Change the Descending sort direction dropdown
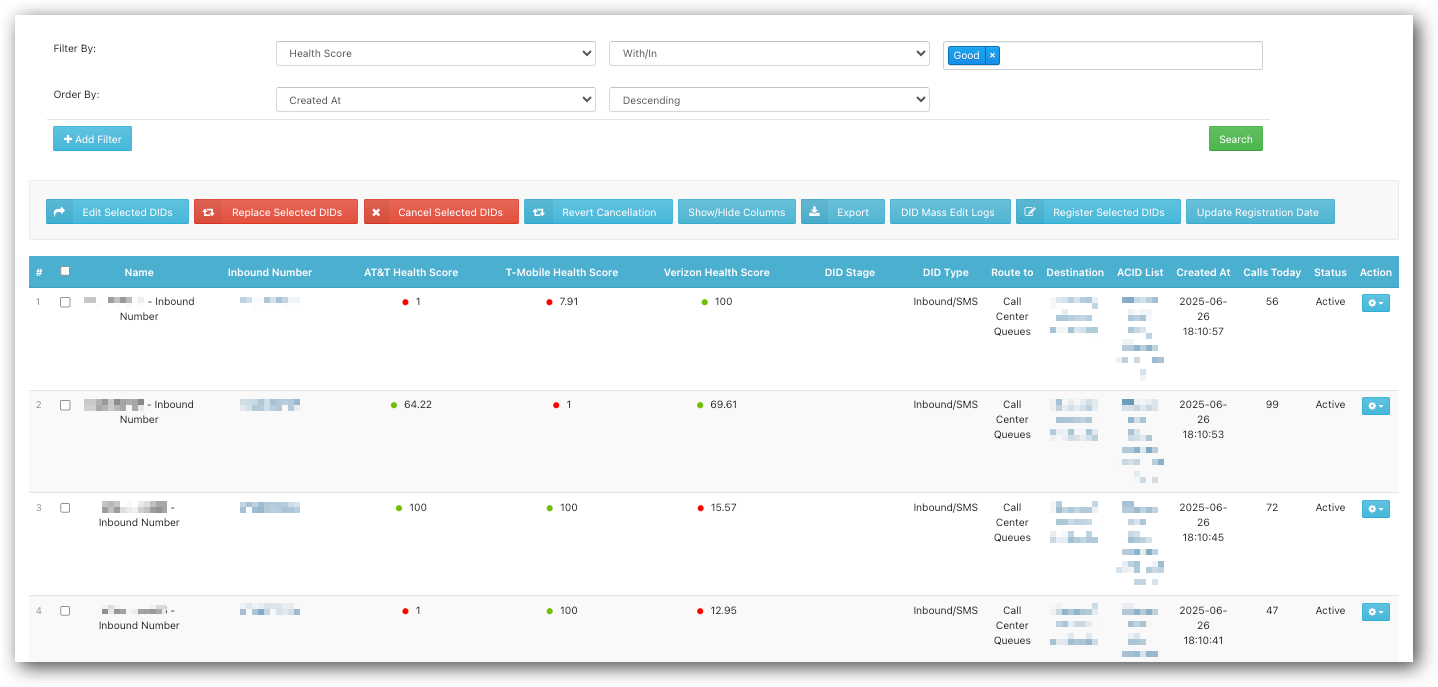Screen dimensions: 1438x687 [x=768, y=100]
